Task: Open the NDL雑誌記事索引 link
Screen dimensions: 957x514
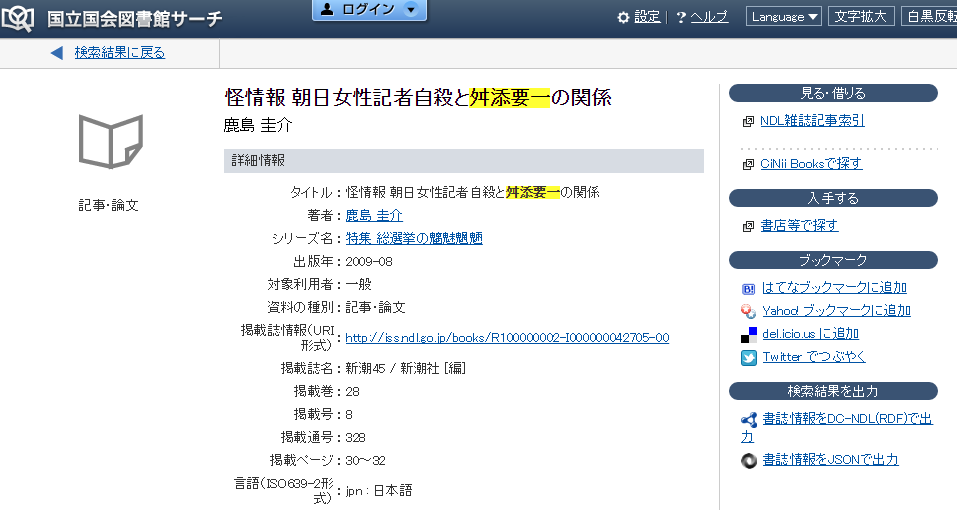Action: click(x=812, y=121)
